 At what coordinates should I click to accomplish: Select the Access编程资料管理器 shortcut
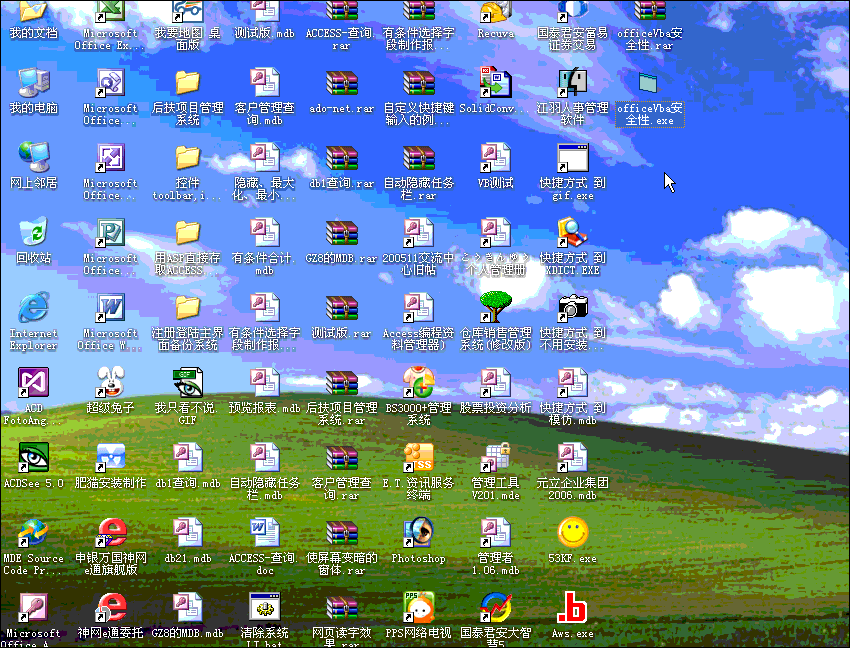pos(418,308)
